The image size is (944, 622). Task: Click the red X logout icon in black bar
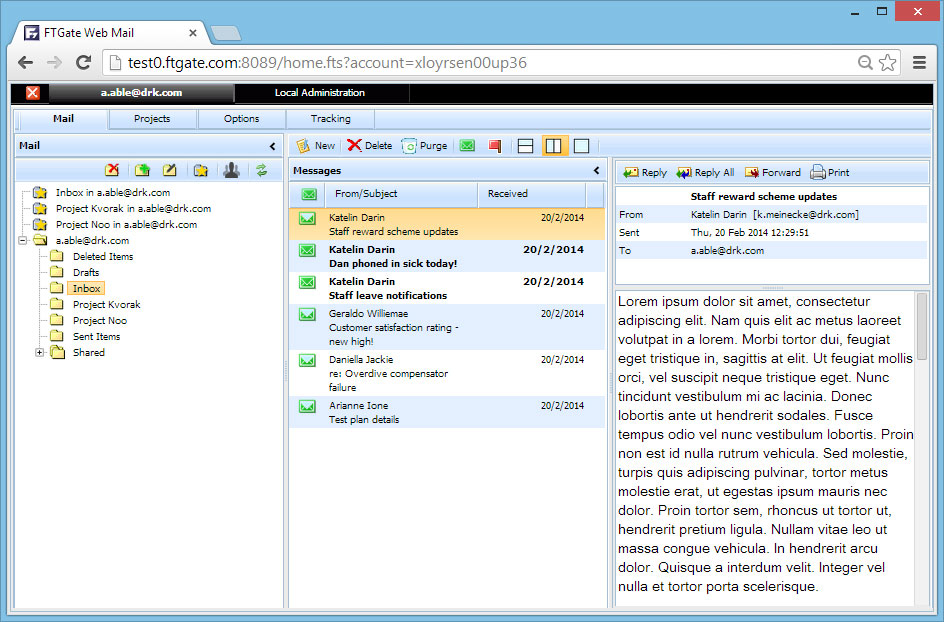click(x=33, y=93)
